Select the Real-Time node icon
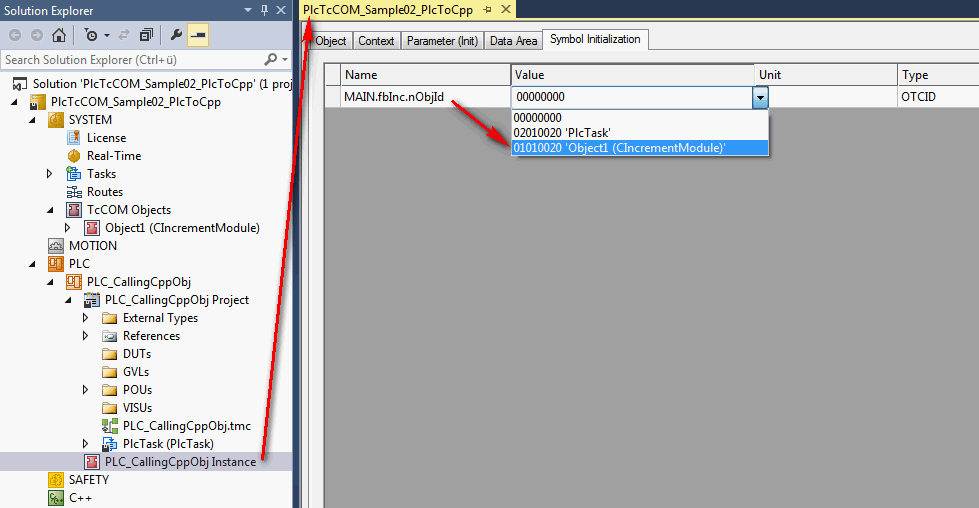 point(74,156)
